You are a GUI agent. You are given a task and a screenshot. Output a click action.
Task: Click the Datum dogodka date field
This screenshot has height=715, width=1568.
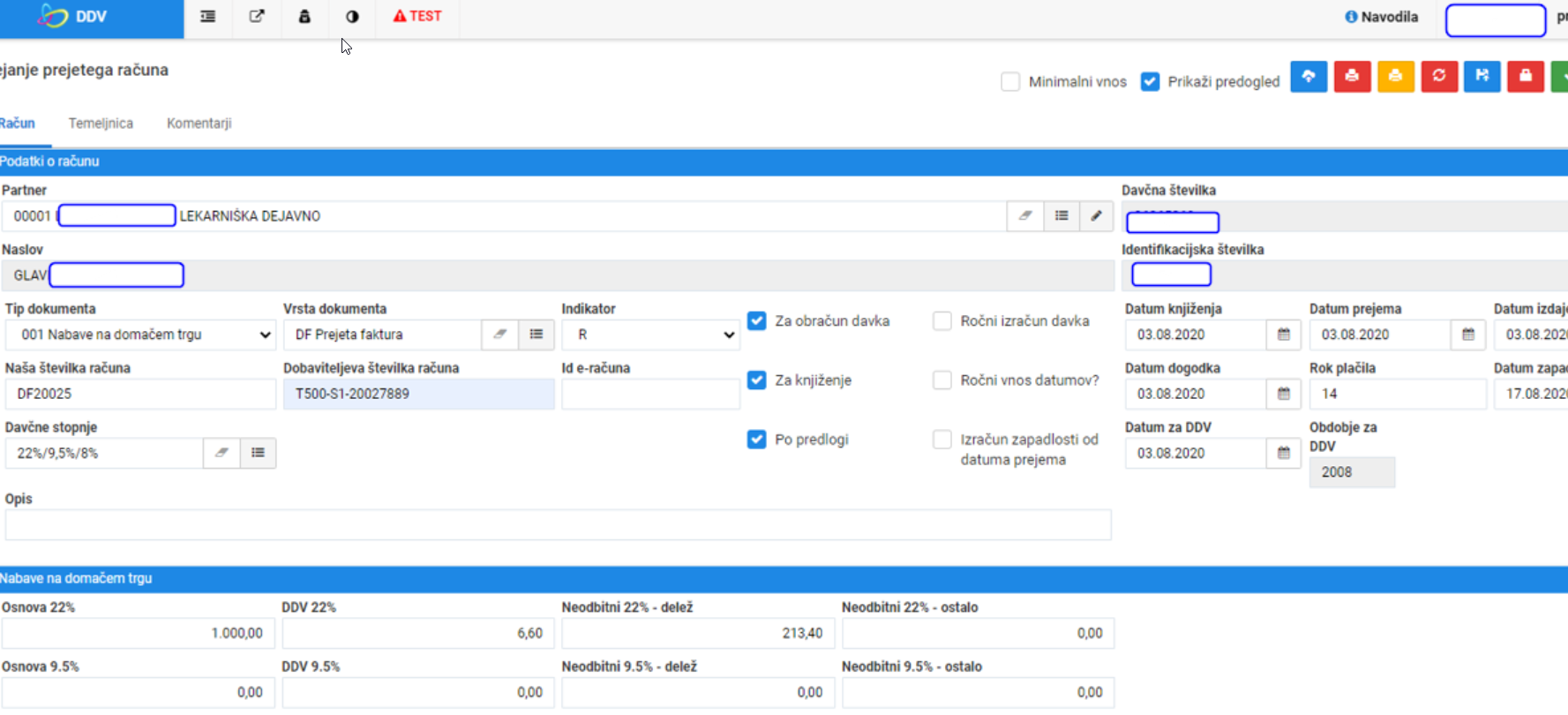click(1196, 394)
